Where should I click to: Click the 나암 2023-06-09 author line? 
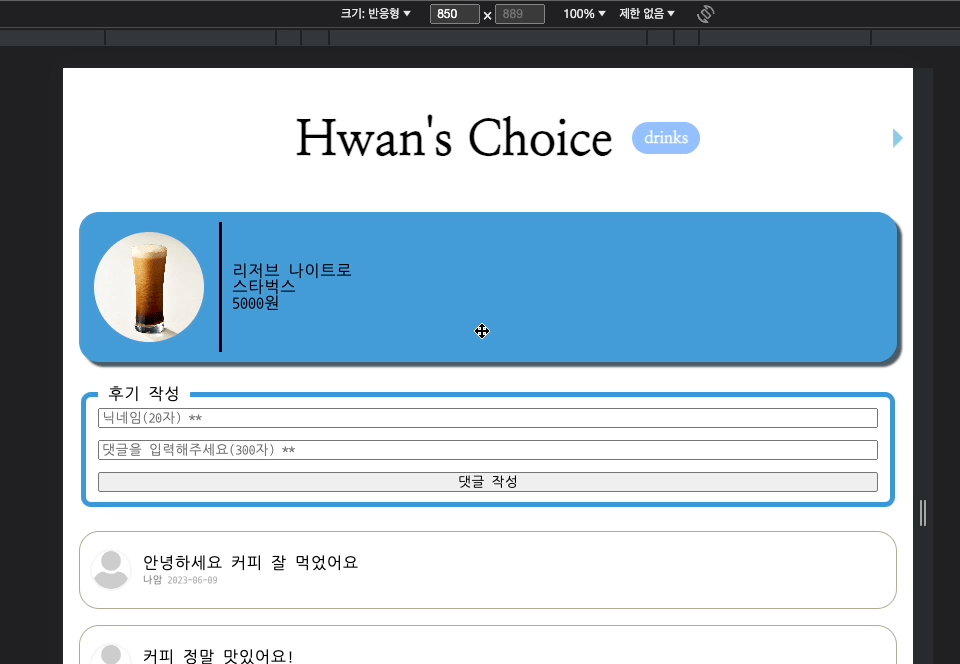tap(180, 580)
